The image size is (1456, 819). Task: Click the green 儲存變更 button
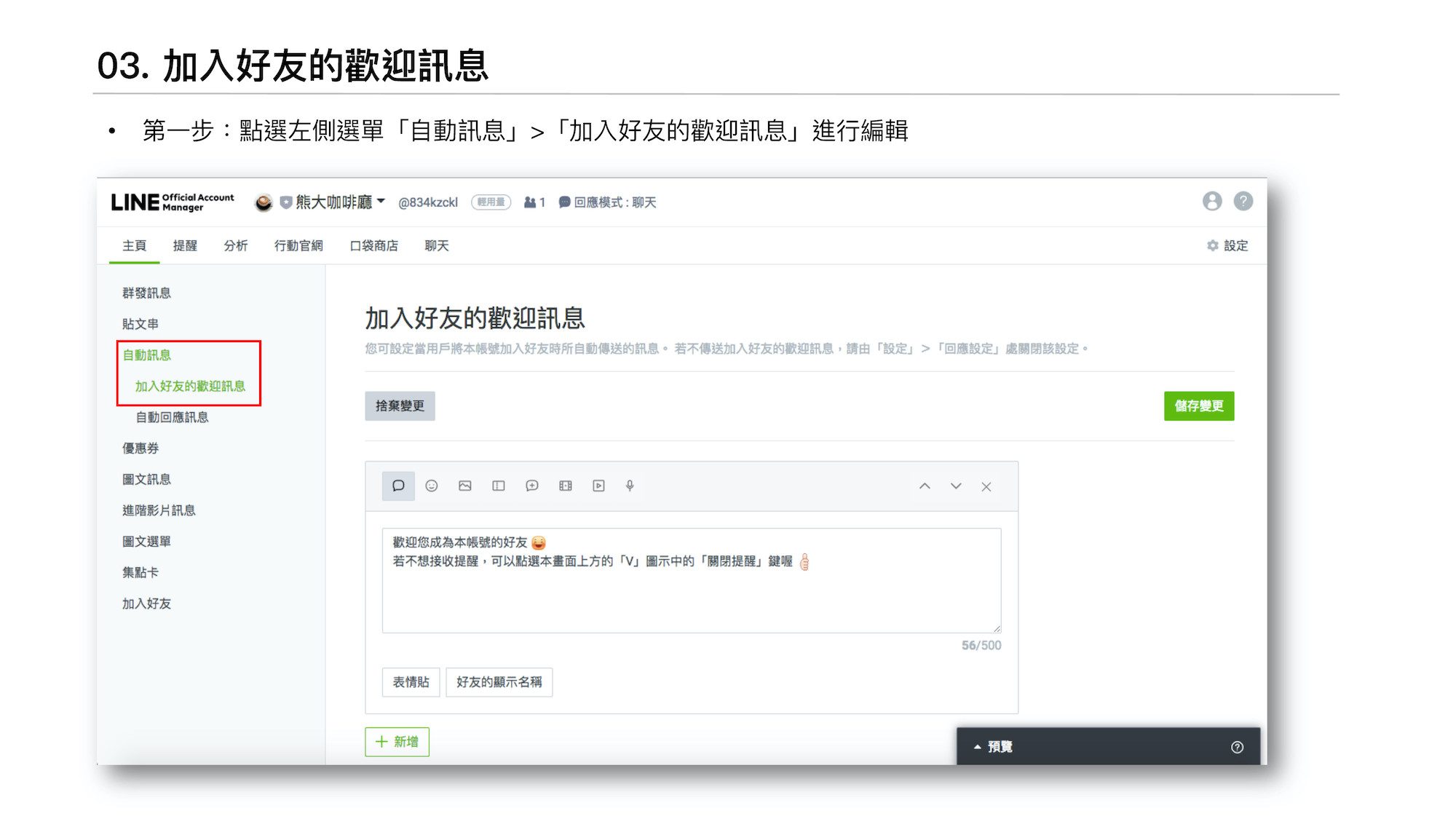point(1198,406)
